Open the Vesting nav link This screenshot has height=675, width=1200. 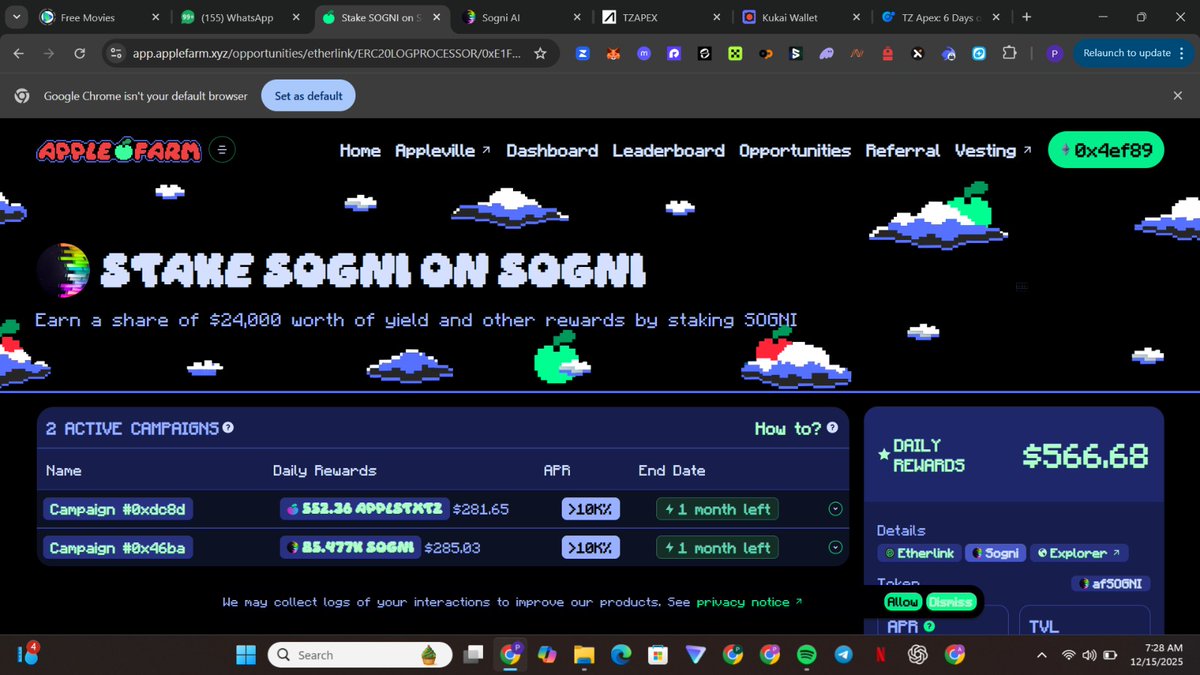click(x=993, y=150)
